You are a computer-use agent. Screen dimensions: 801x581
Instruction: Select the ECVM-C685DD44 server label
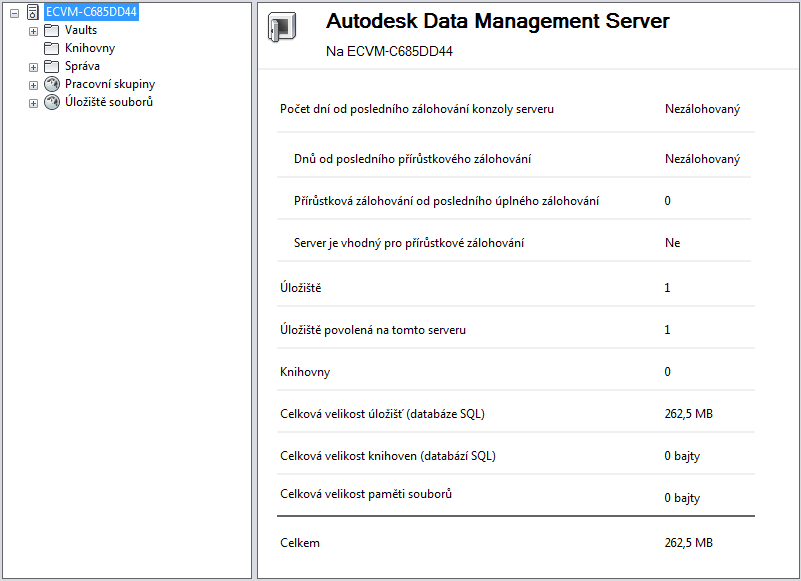click(x=92, y=12)
